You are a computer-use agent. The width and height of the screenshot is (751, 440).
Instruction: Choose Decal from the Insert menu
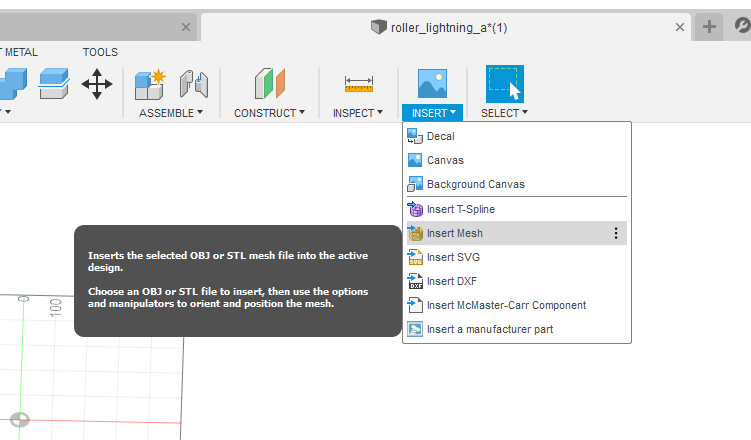517,136
